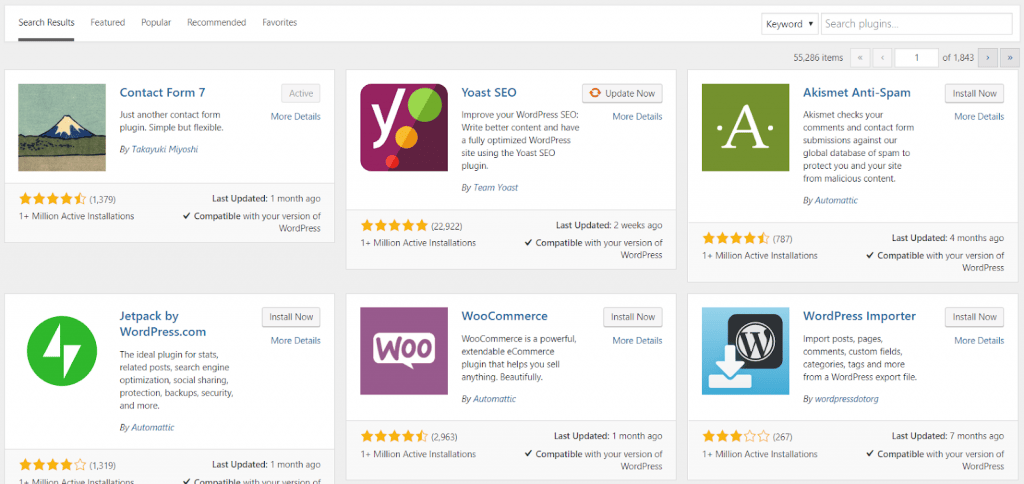This screenshot has height=484, width=1024.
Task: Install WooCommerce plugin
Action: click(x=633, y=317)
